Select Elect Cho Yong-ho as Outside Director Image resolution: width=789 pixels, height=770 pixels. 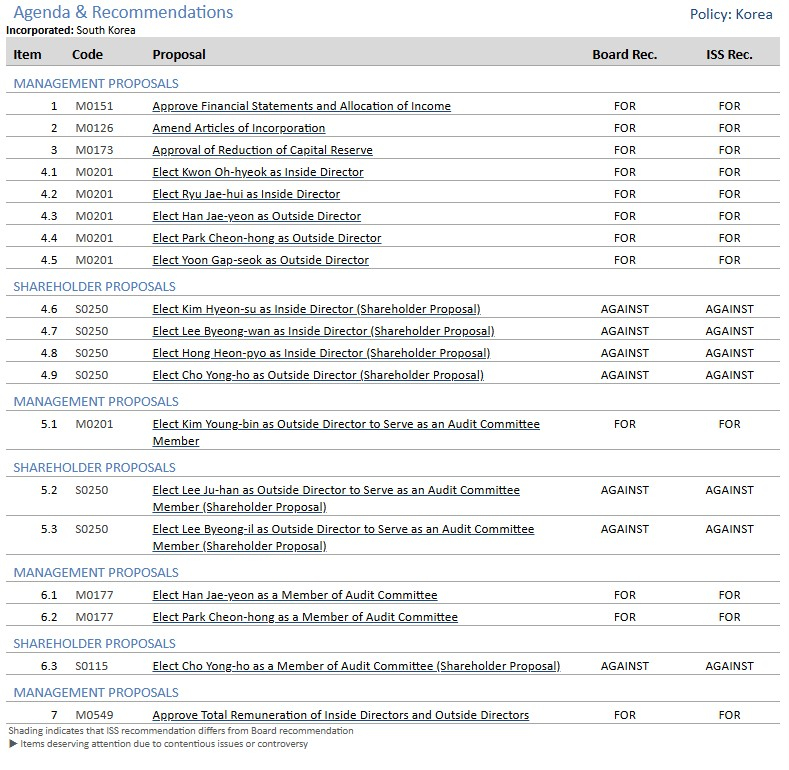click(318, 375)
